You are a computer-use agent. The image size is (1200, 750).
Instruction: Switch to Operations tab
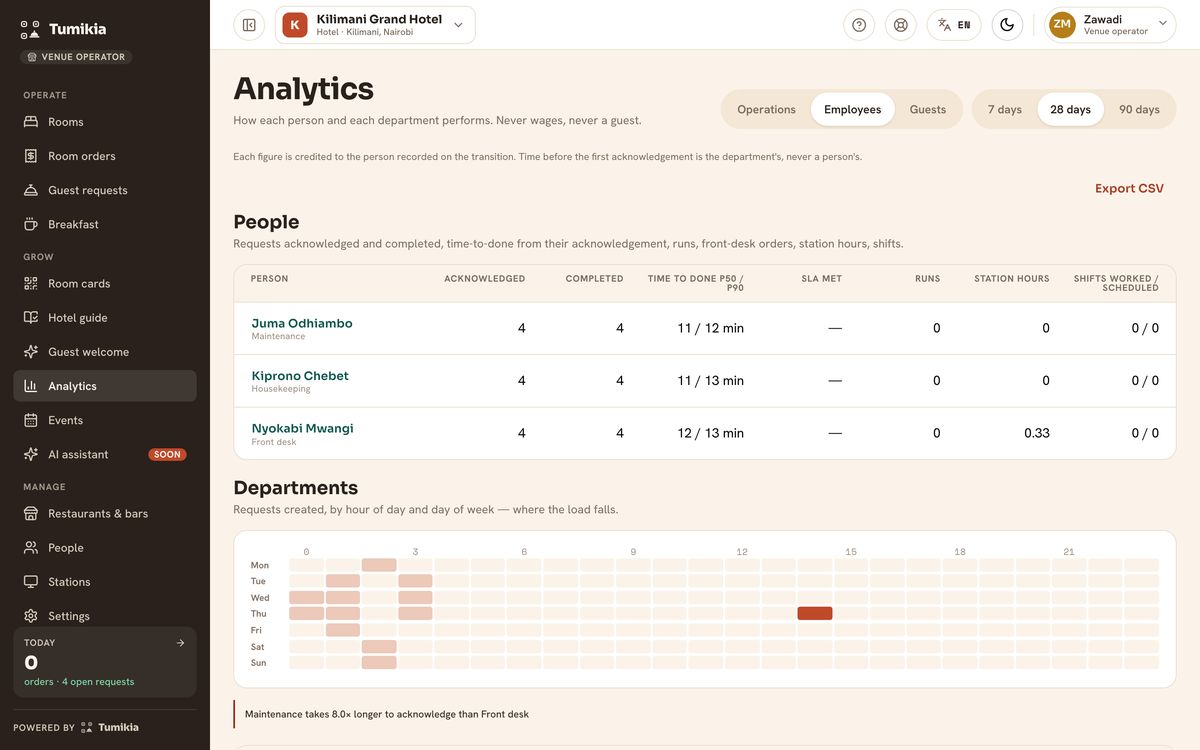[x=766, y=110]
